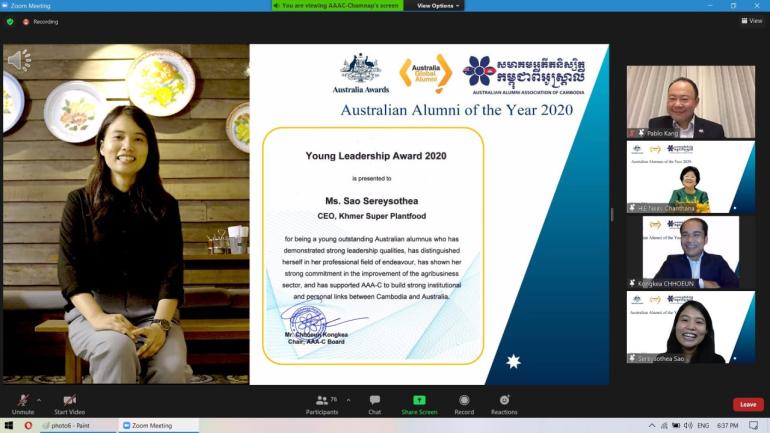Viewport: 770px width, 433px height.
Task: Open audio options arrow next to Unmute
Action: click(x=39, y=400)
